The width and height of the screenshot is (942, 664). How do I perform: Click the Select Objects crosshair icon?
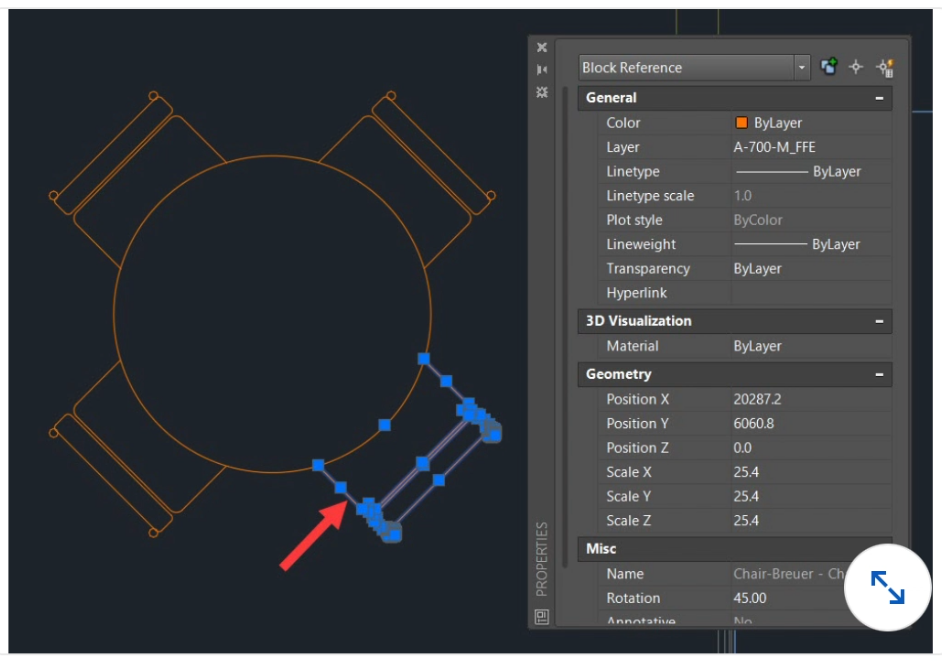coord(856,67)
